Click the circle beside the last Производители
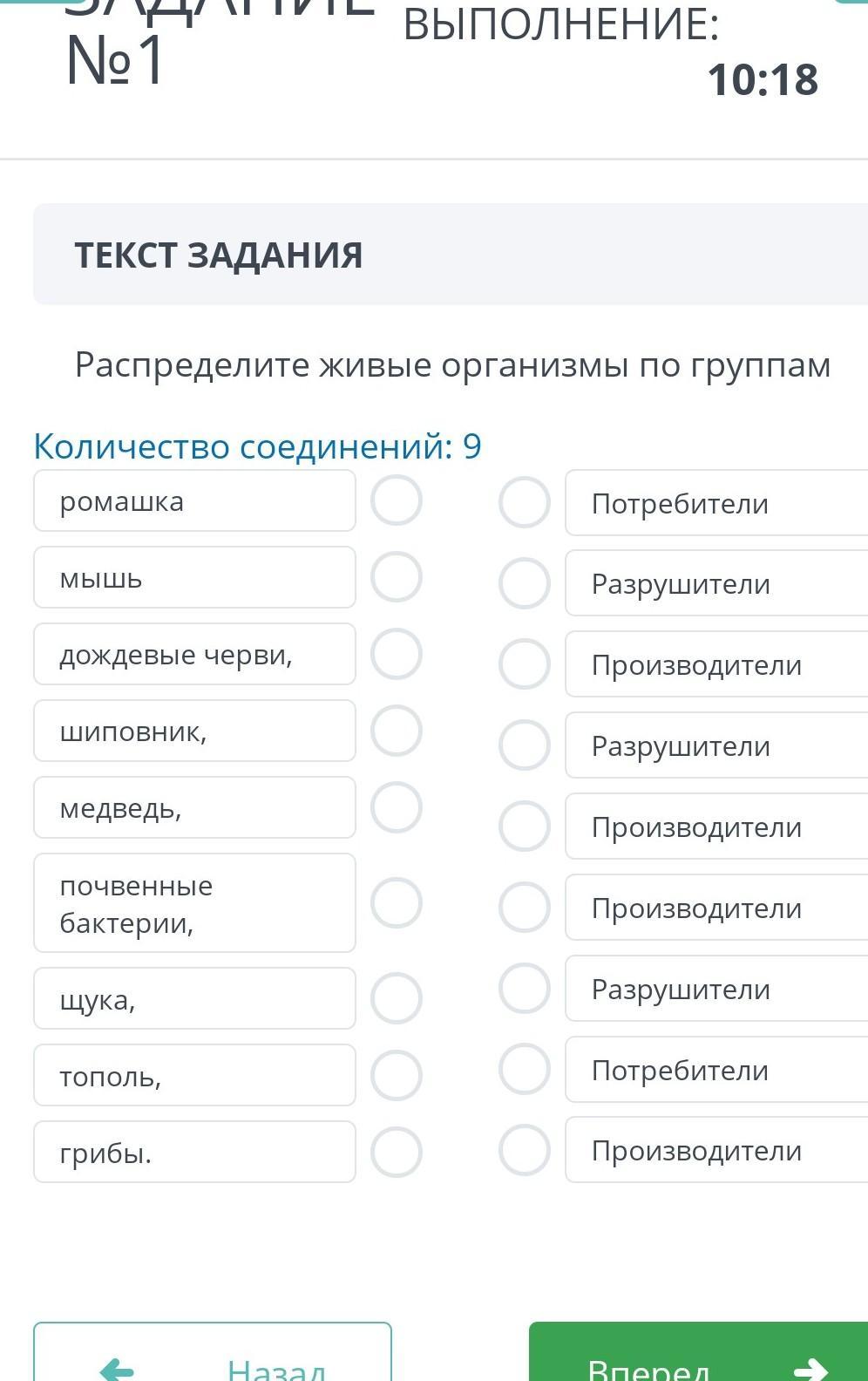Viewport: 868px width, 1381px height. point(525,1150)
